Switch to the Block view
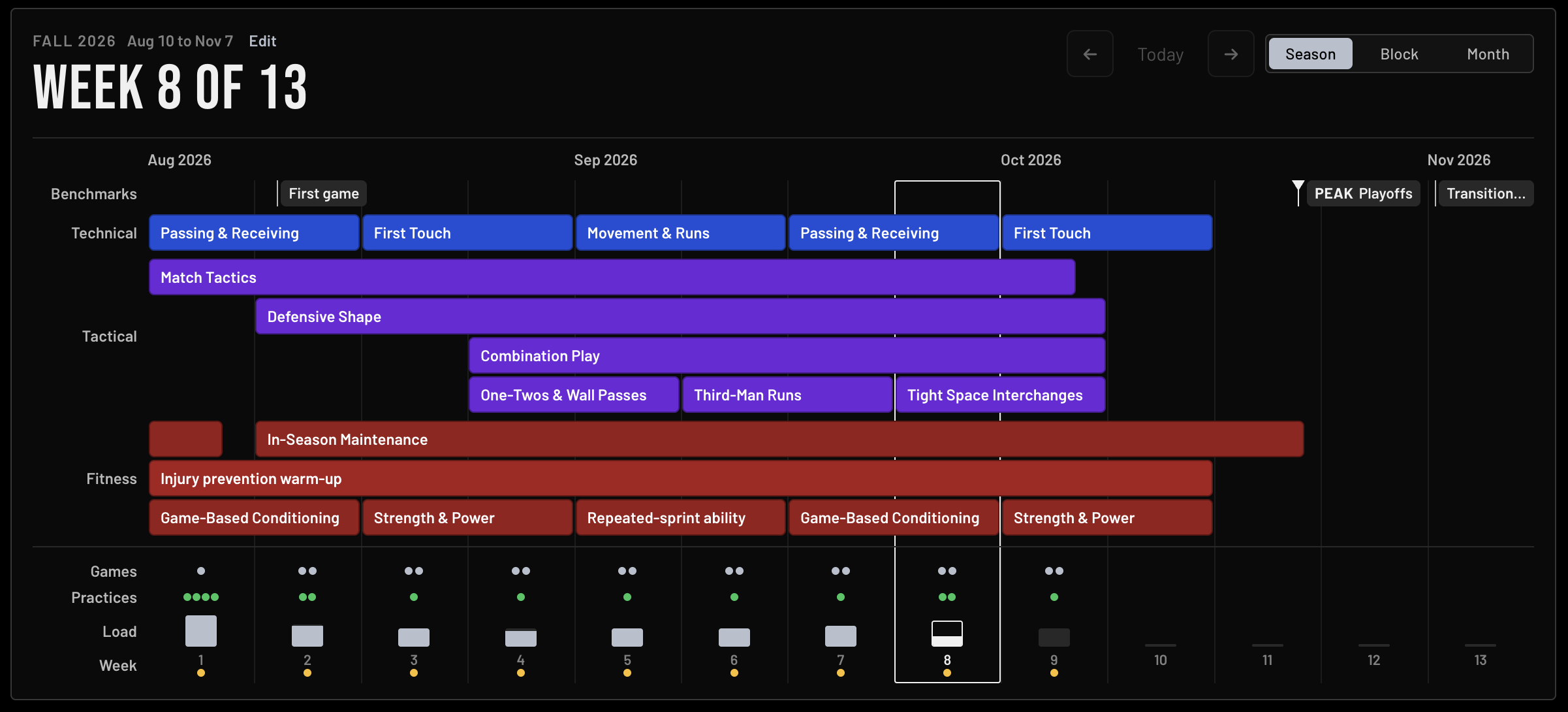The height and width of the screenshot is (712, 1568). tap(1399, 54)
